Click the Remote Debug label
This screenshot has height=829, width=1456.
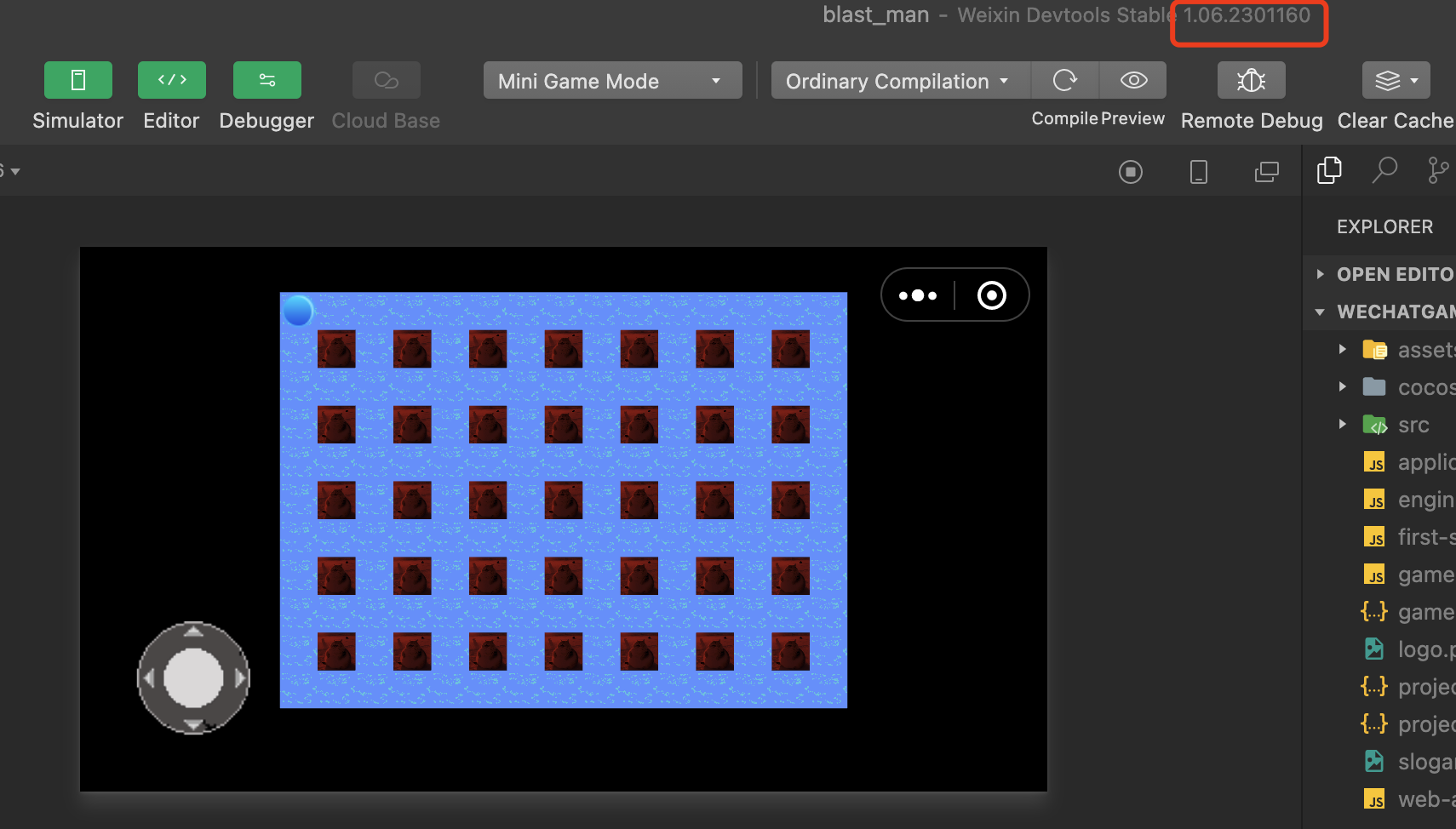click(1252, 121)
